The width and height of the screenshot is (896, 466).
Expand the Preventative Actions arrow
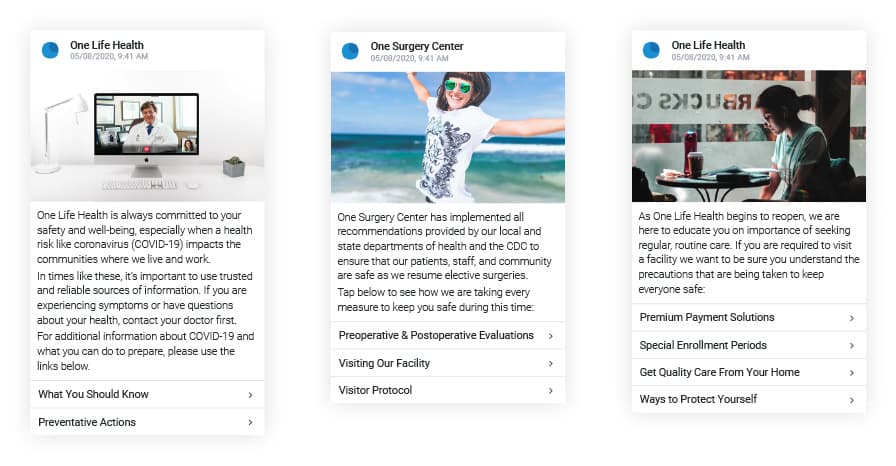click(250, 423)
